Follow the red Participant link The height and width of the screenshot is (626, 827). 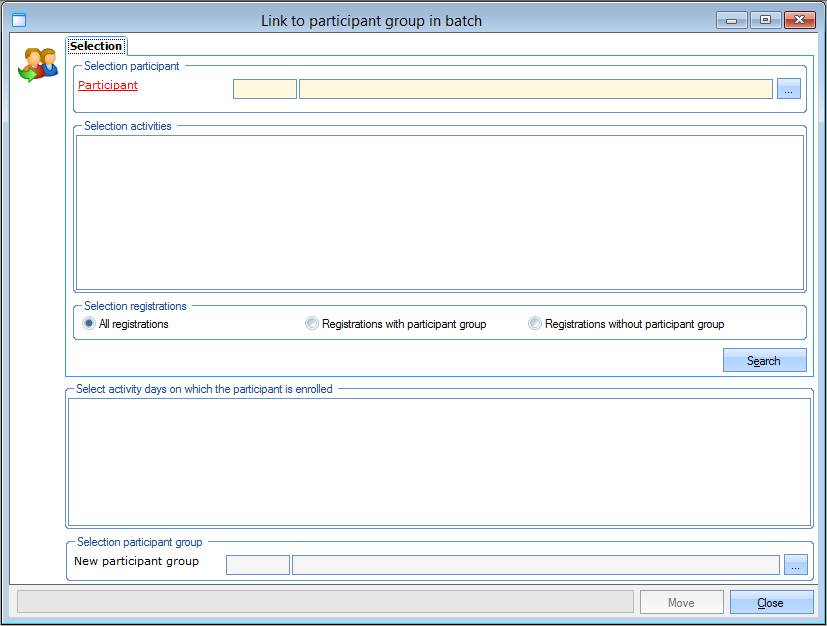pos(108,86)
